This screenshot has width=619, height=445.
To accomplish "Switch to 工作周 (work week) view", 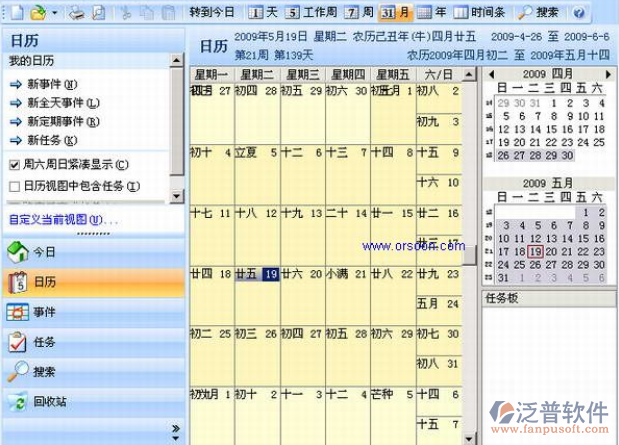I will [311, 13].
